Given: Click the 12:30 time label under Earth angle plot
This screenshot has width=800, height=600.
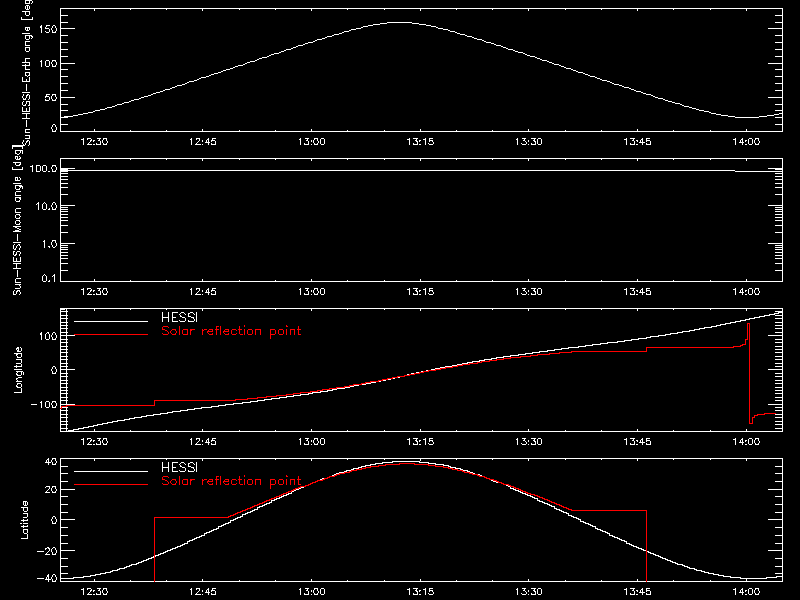Looking at the screenshot, I should point(94,141).
